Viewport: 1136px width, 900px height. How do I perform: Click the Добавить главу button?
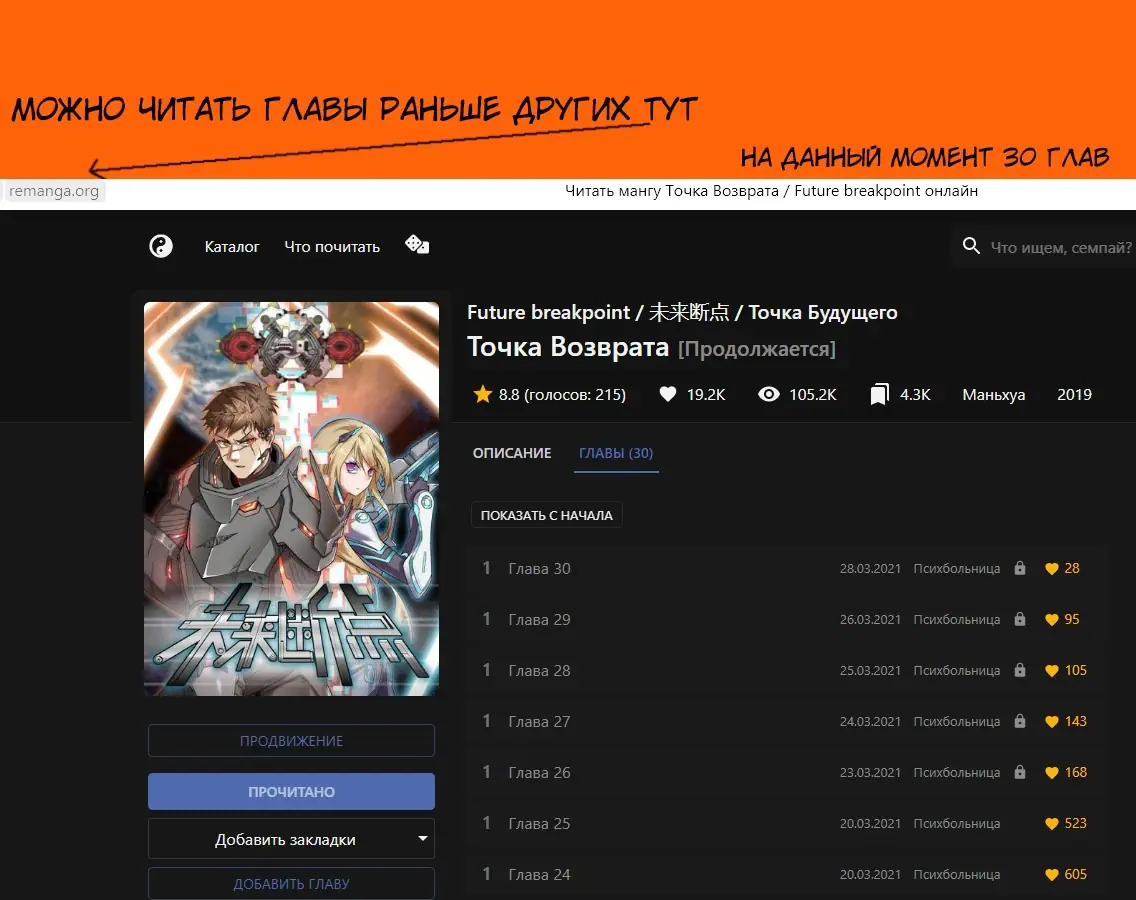click(x=291, y=883)
